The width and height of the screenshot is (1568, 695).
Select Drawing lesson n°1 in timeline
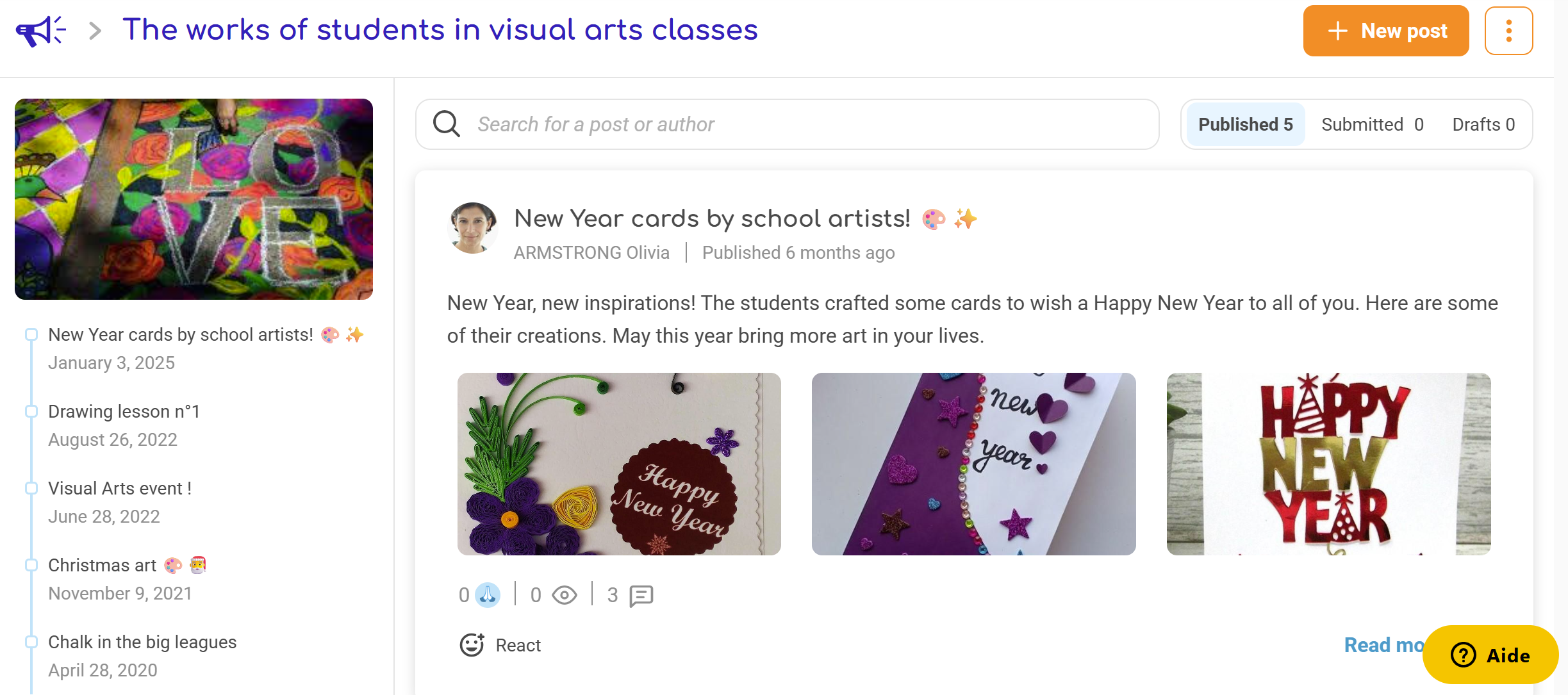124,411
